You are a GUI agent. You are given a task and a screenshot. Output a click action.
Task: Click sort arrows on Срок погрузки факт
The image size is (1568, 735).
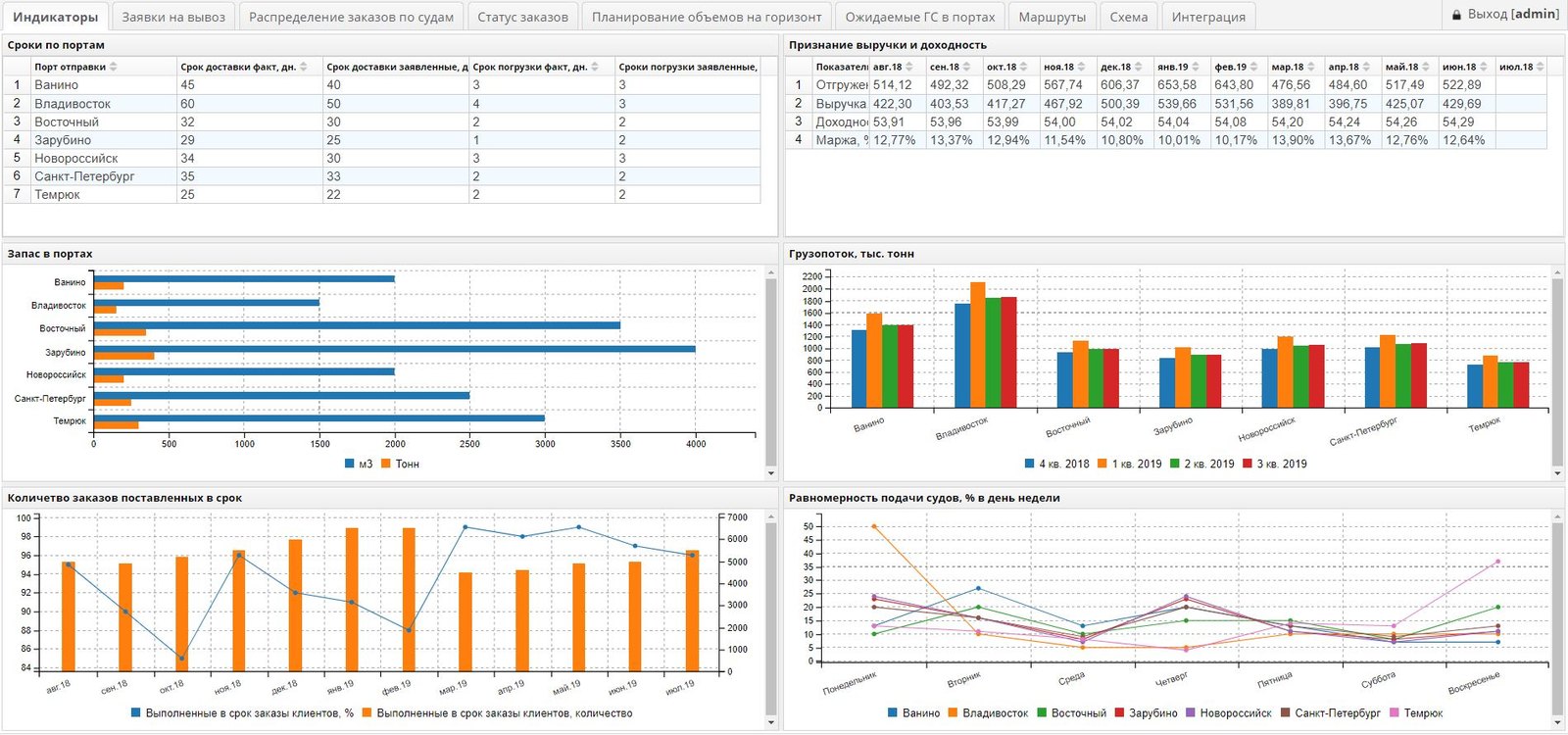coord(595,67)
